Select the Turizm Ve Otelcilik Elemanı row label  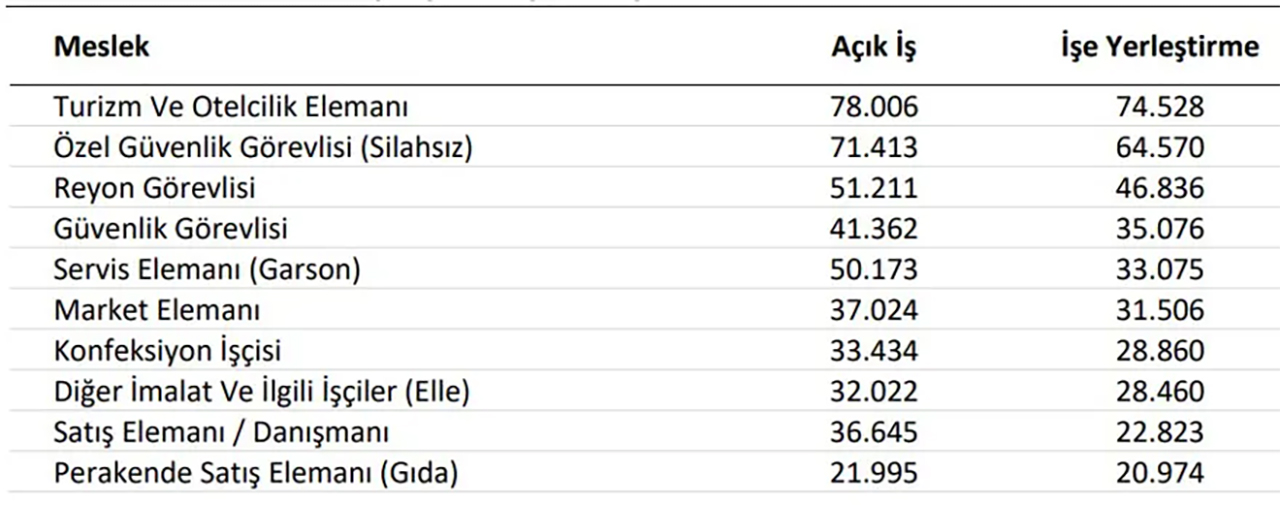pos(231,107)
